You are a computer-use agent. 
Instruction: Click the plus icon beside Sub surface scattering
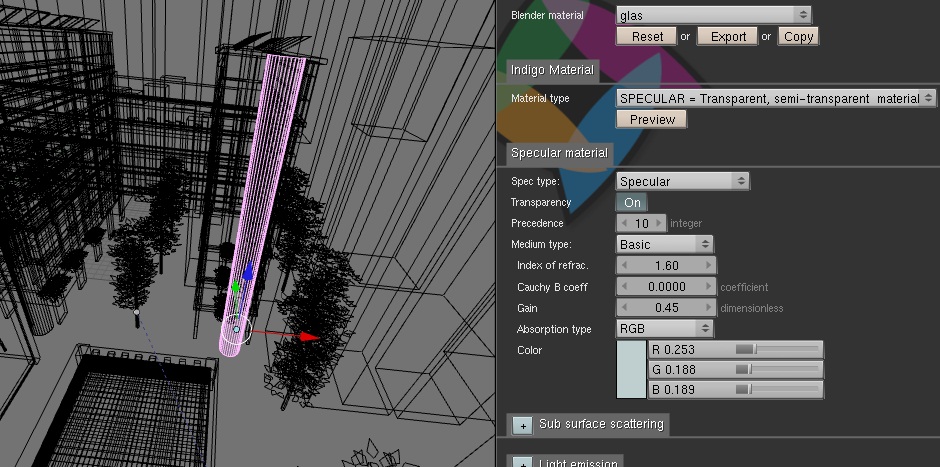click(522, 425)
